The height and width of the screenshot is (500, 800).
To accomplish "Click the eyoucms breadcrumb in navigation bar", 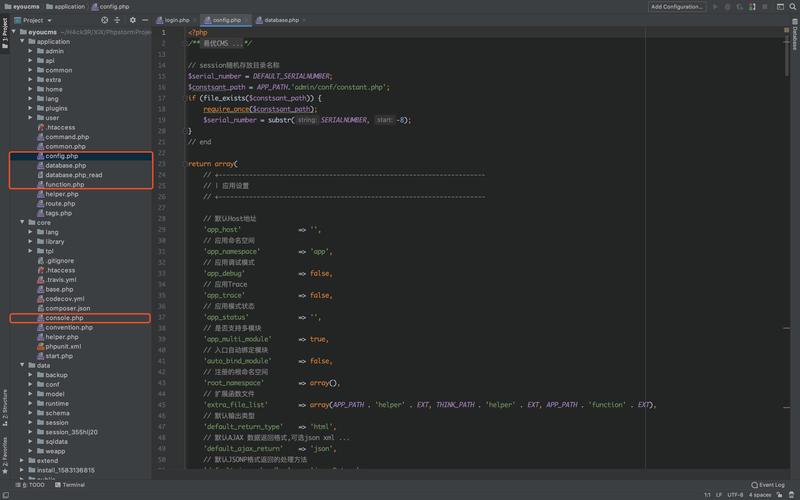I will tap(22, 7).
